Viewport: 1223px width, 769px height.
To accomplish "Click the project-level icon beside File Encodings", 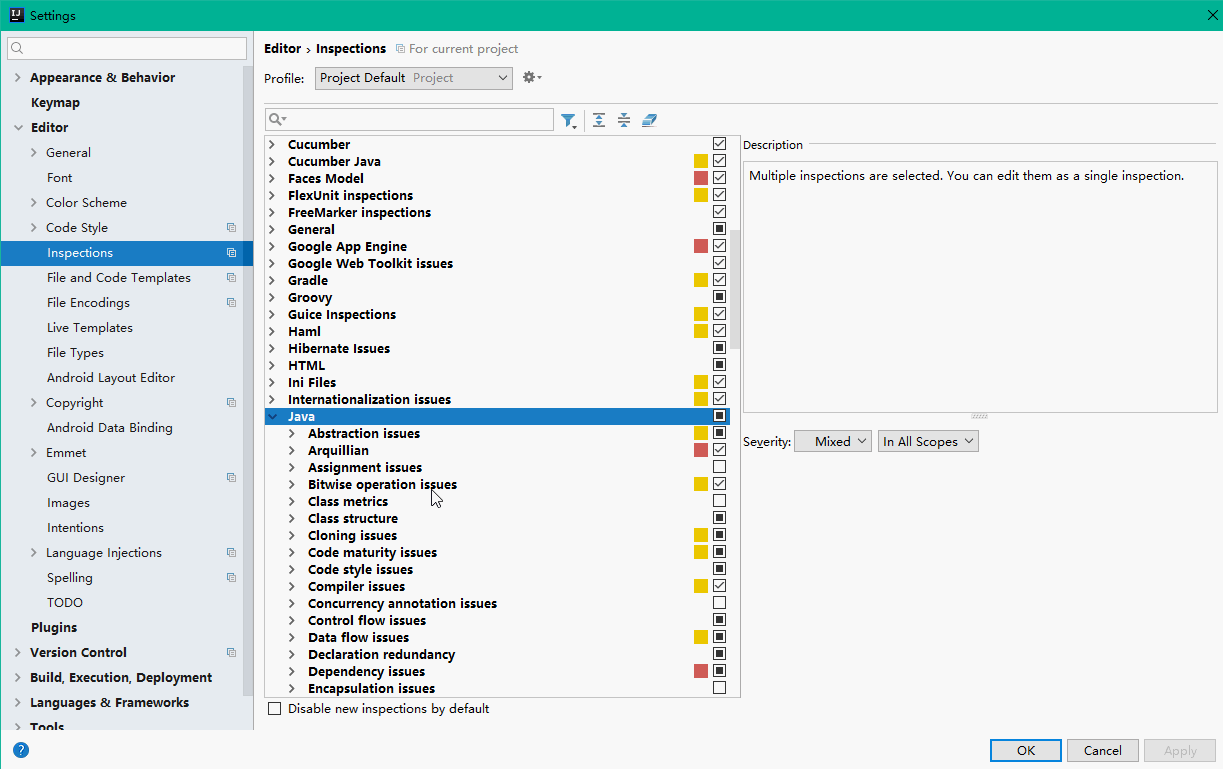I will point(231,303).
